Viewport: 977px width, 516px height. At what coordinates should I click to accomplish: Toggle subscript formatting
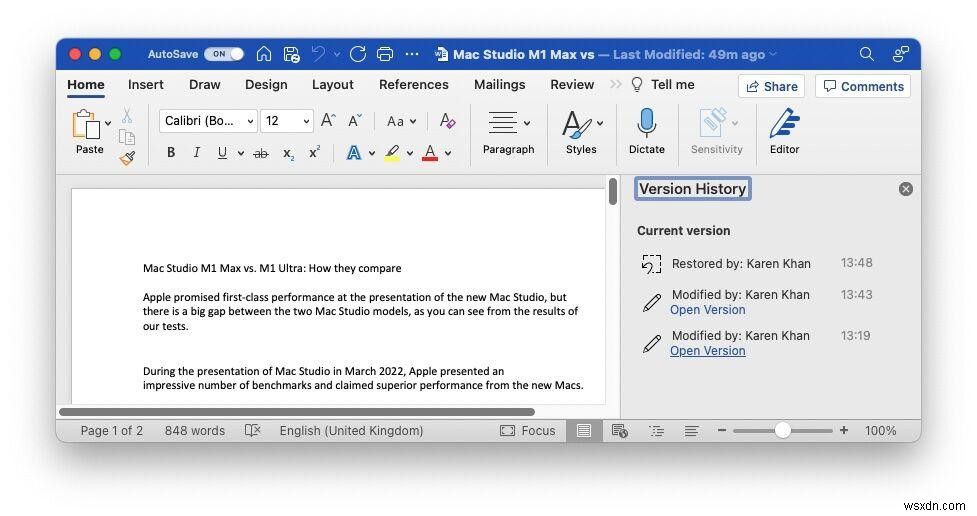[288, 154]
